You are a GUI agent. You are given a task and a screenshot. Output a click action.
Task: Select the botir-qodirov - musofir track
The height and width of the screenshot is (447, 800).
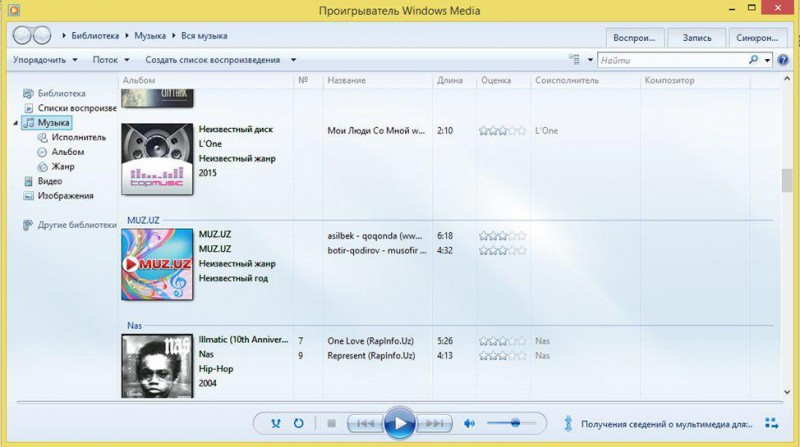(377, 251)
